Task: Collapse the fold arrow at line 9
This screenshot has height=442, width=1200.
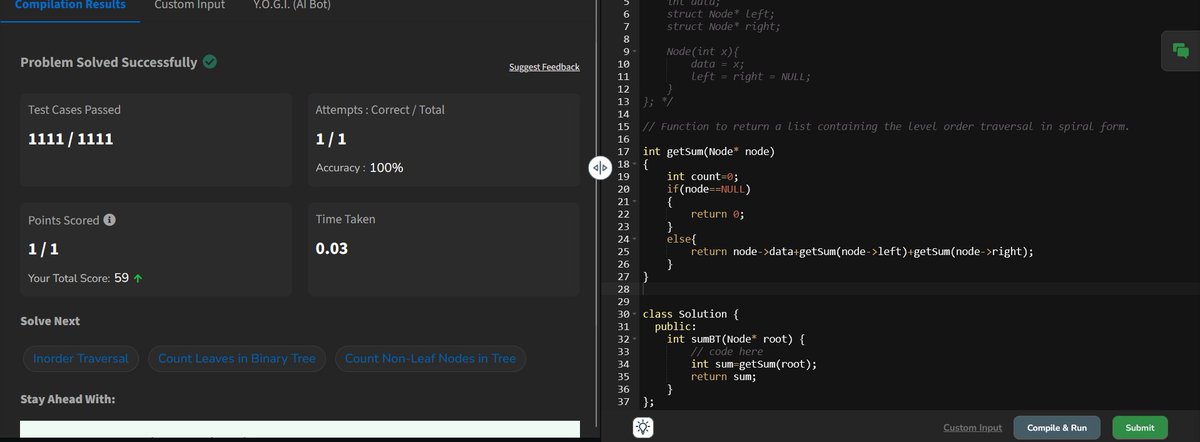Action: coord(635,51)
